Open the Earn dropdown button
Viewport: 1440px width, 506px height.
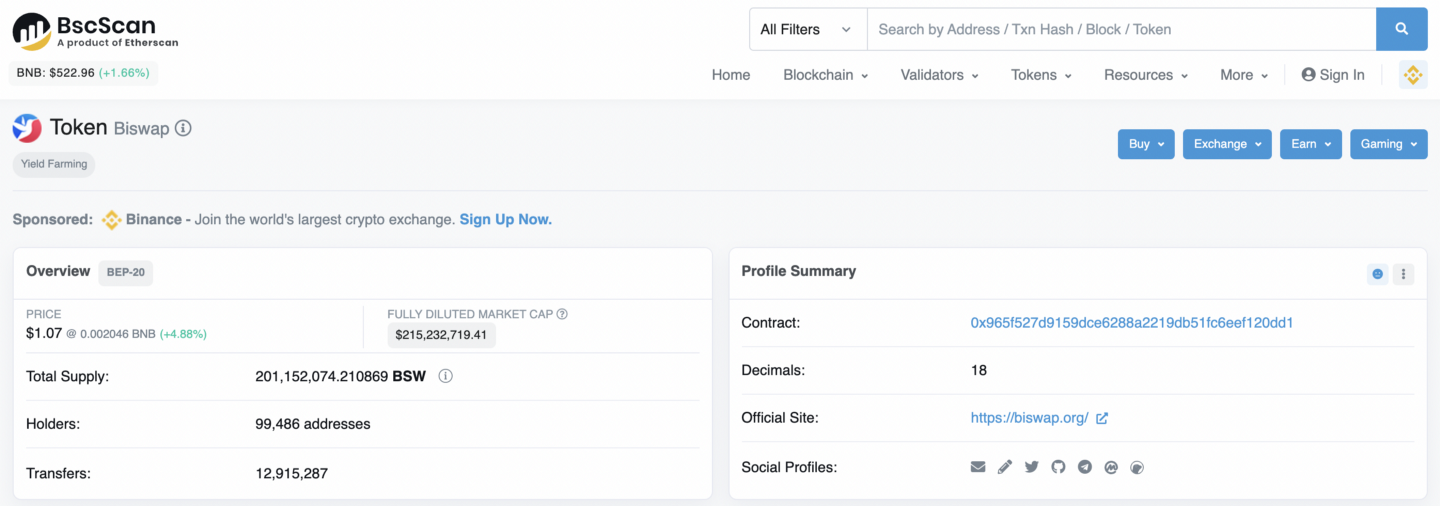coord(1310,144)
